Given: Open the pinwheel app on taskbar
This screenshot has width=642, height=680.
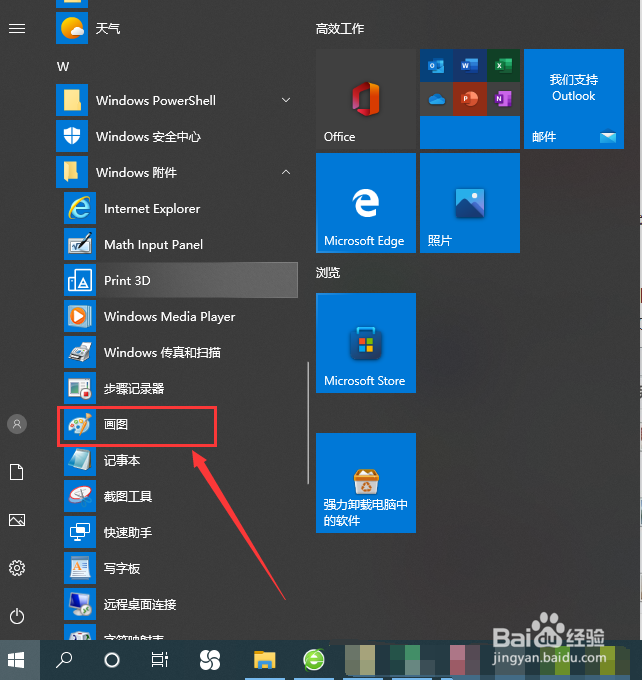Looking at the screenshot, I should 210,660.
